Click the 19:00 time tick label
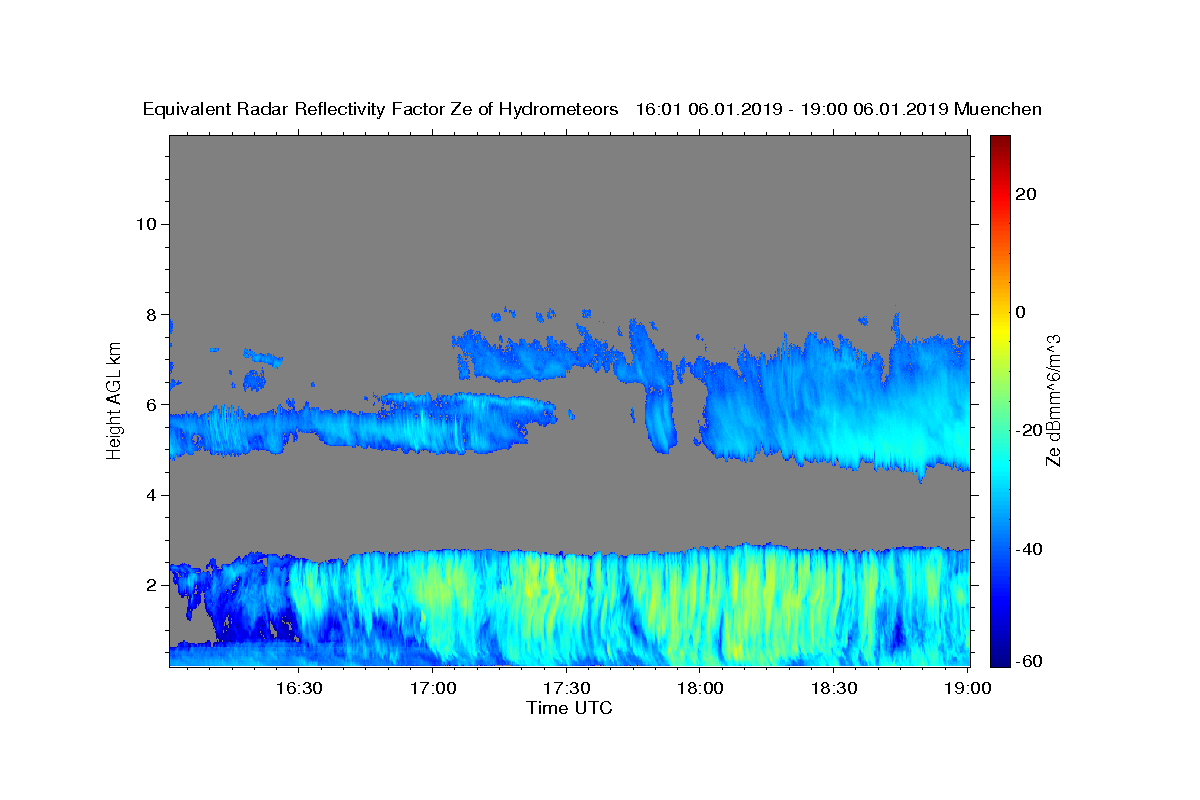The width and height of the screenshot is (1200, 800). (x=969, y=689)
